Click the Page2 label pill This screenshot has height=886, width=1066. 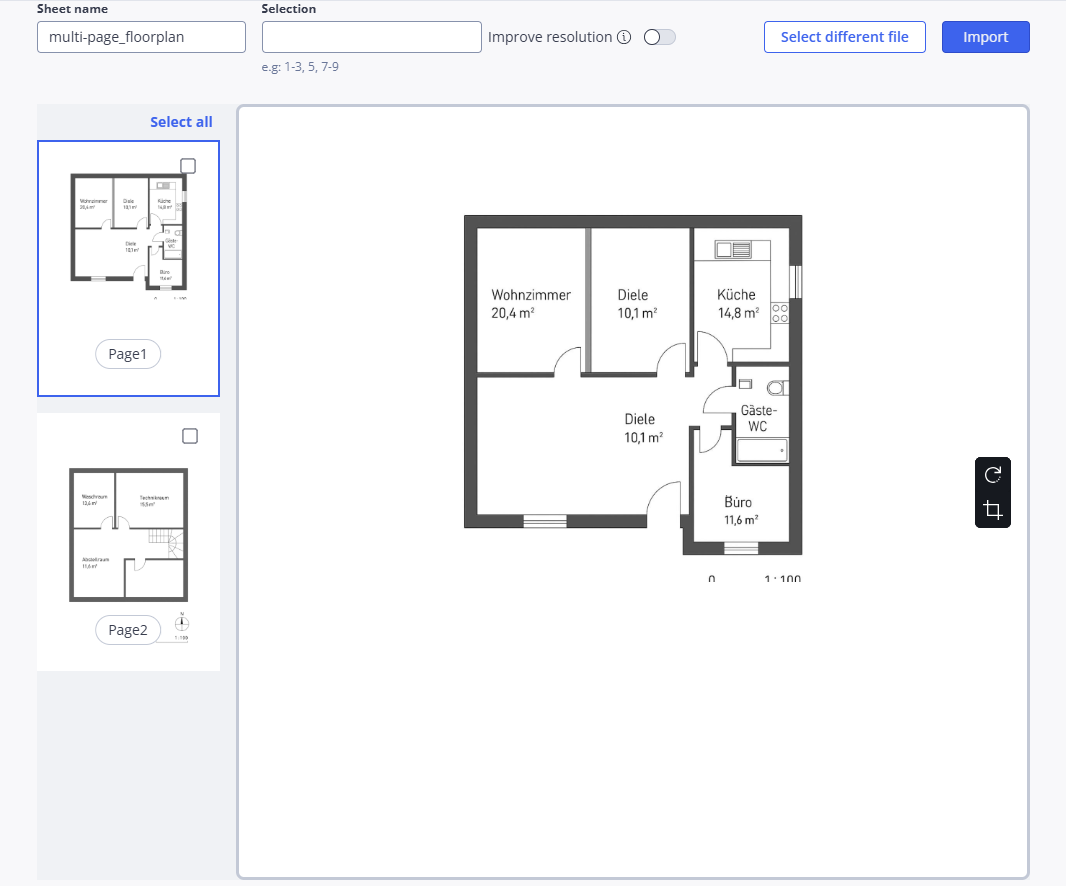128,630
